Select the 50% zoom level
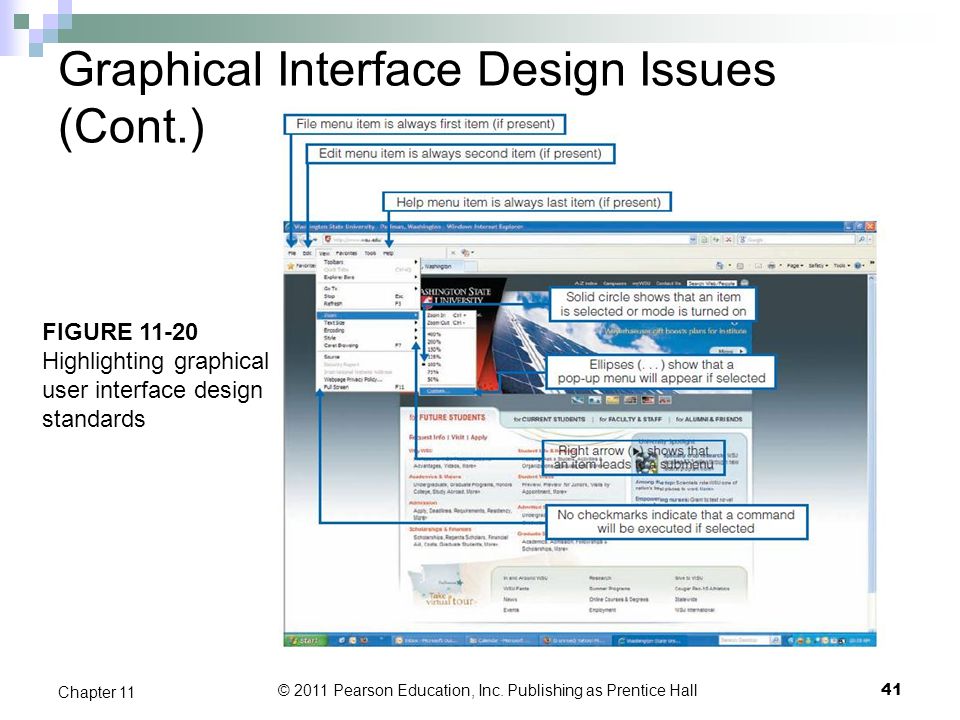Image resolution: width=960 pixels, height=720 pixels. click(448, 380)
